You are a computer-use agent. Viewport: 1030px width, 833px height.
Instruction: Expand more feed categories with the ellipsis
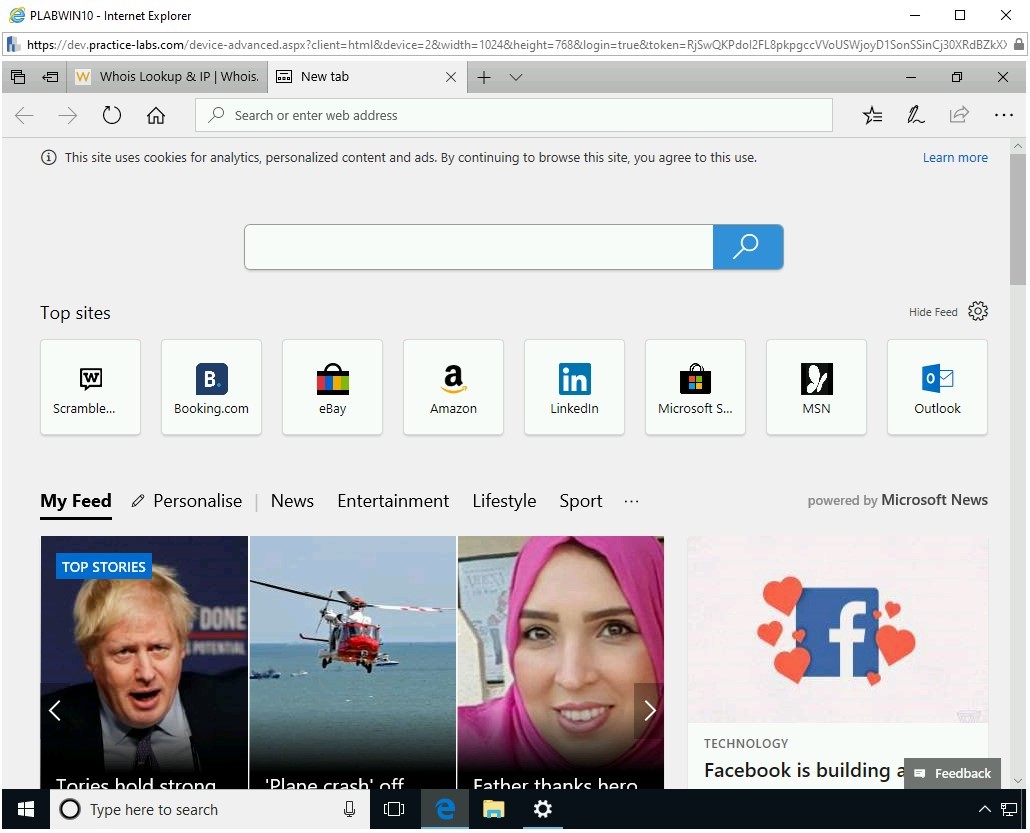(x=630, y=501)
